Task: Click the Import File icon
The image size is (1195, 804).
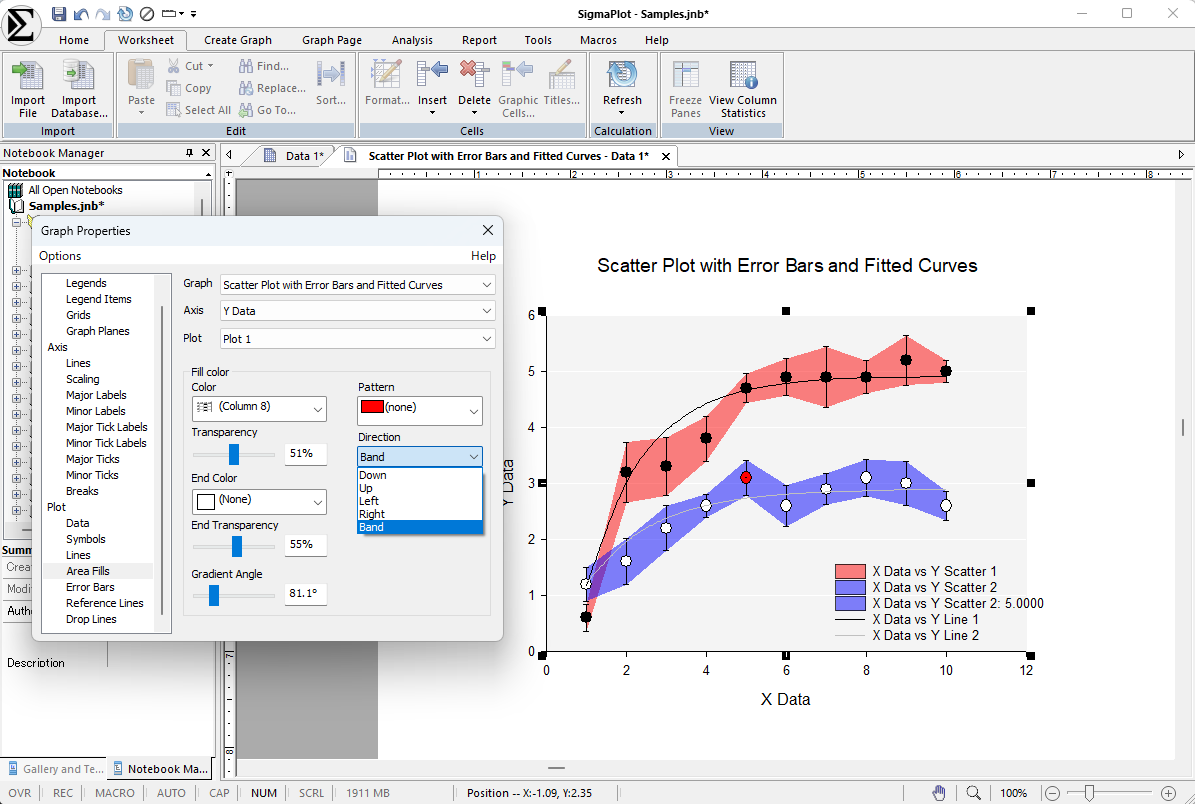Action: (x=28, y=78)
